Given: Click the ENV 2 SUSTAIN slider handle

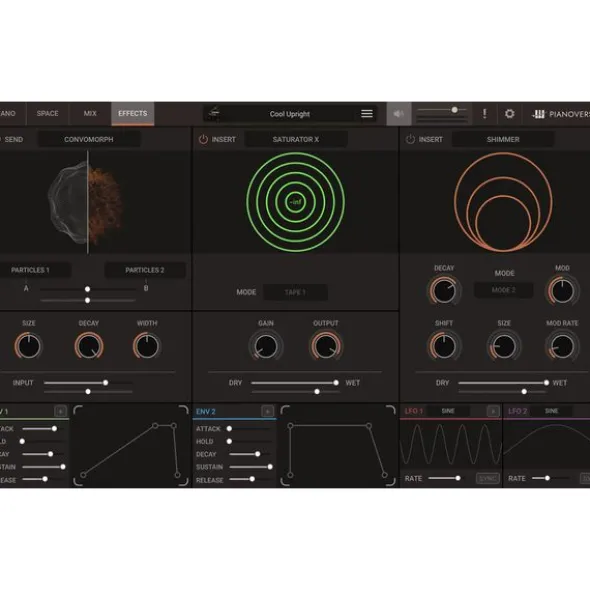Looking at the screenshot, I should (270, 467).
